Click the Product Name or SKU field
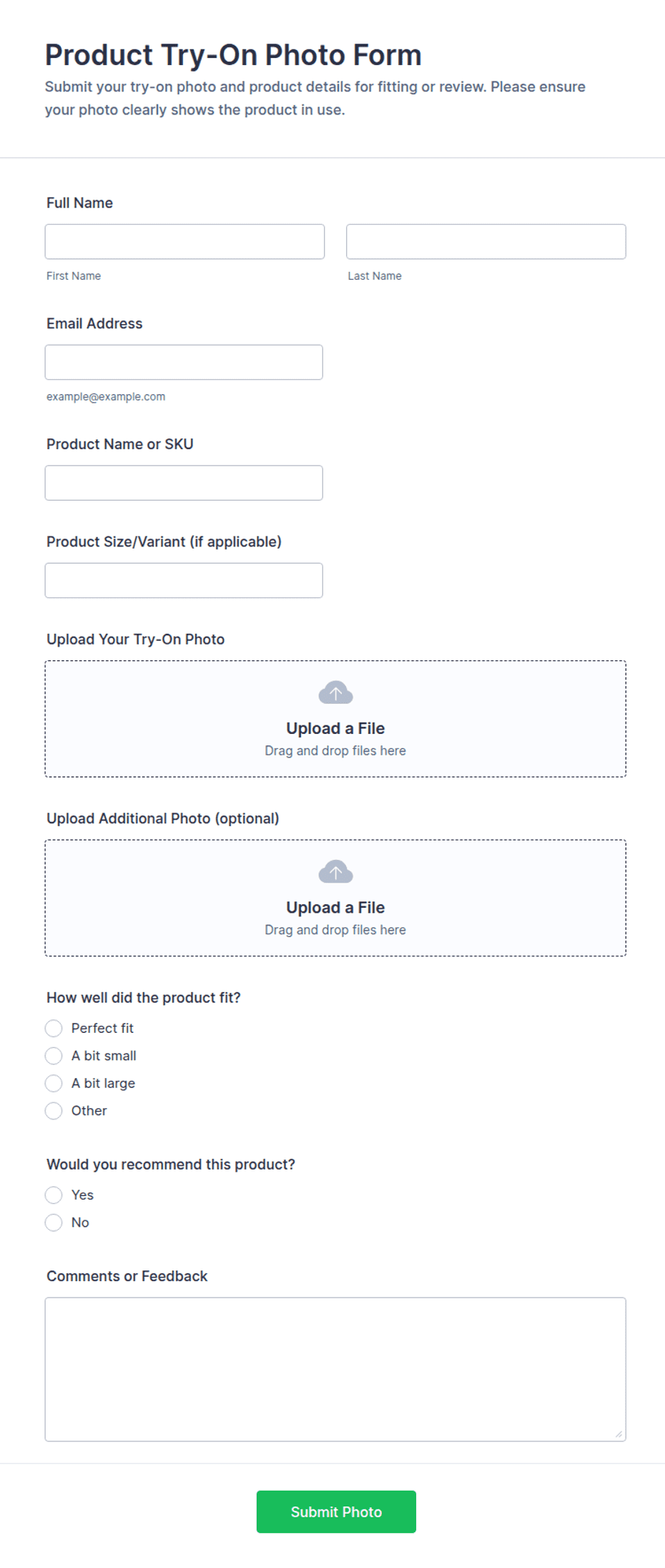Image resolution: width=665 pixels, height=1568 pixels. [184, 483]
